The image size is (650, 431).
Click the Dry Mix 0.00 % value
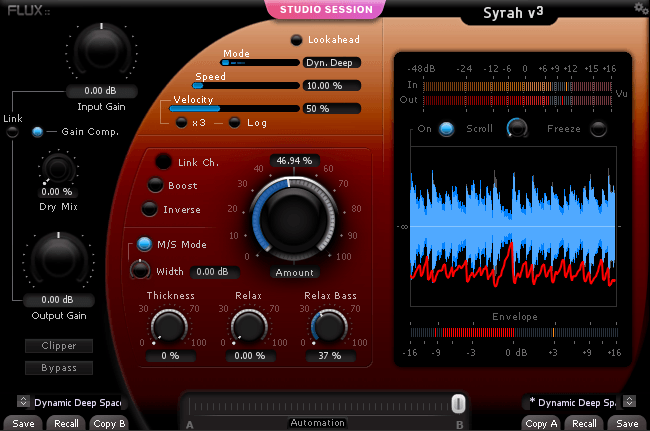tap(57, 192)
